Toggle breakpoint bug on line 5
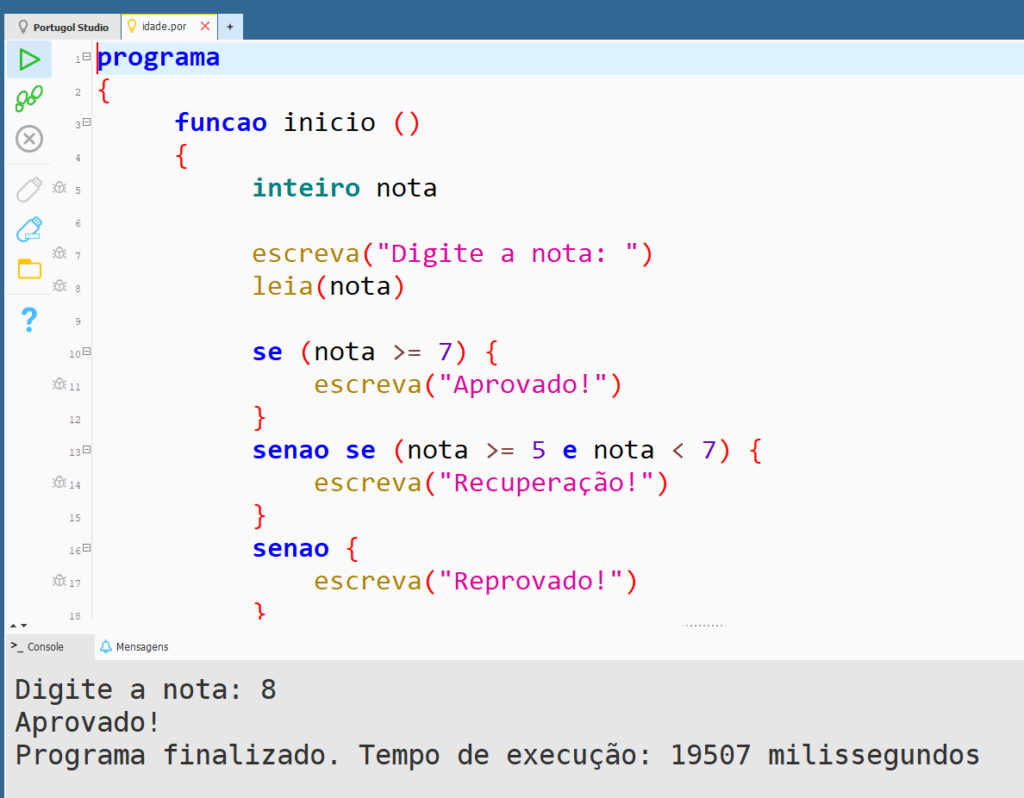Viewport: 1024px width, 798px height. [x=59, y=188]
